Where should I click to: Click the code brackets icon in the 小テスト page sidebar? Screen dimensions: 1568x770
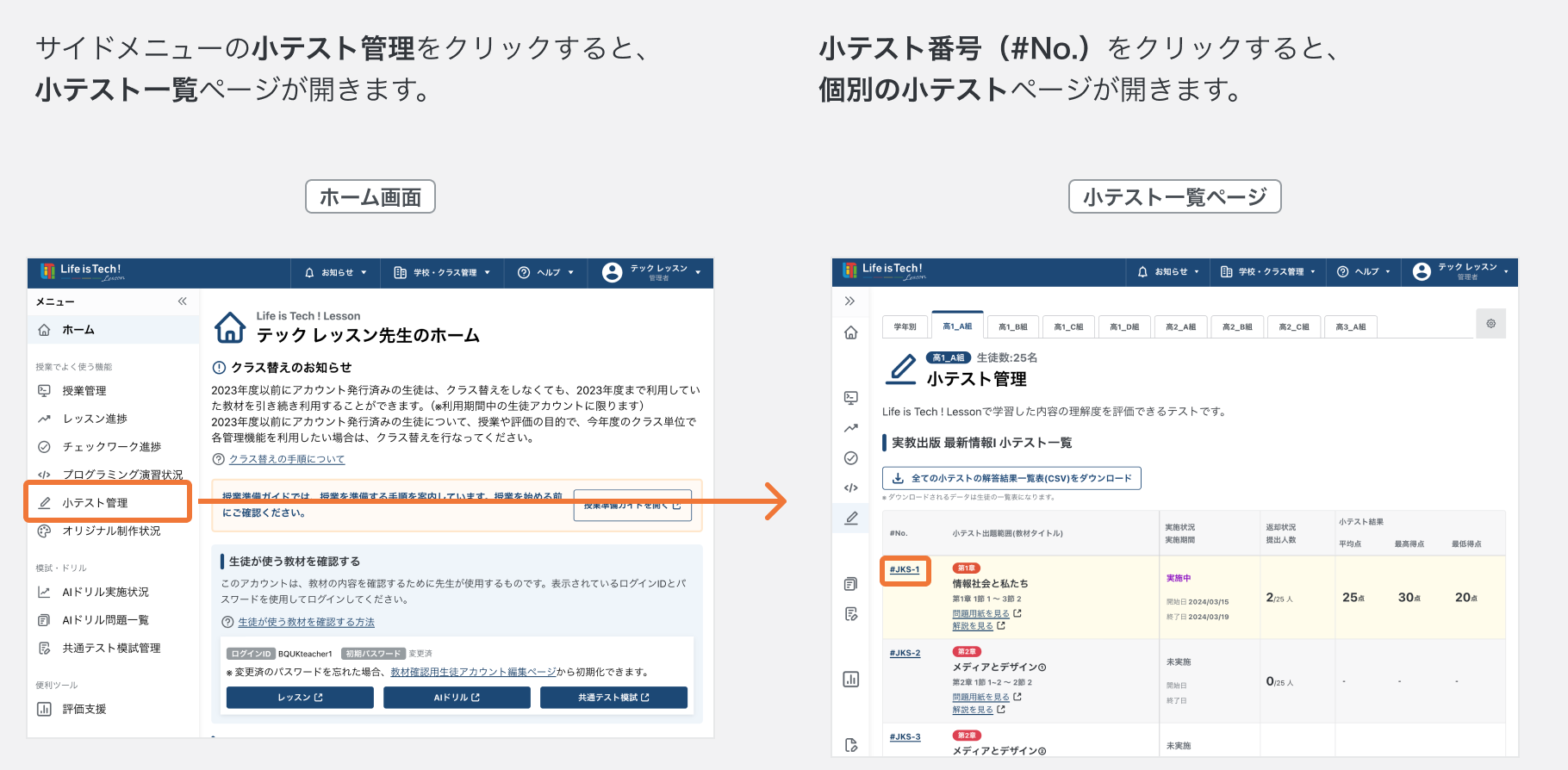(x=850, y=487)
